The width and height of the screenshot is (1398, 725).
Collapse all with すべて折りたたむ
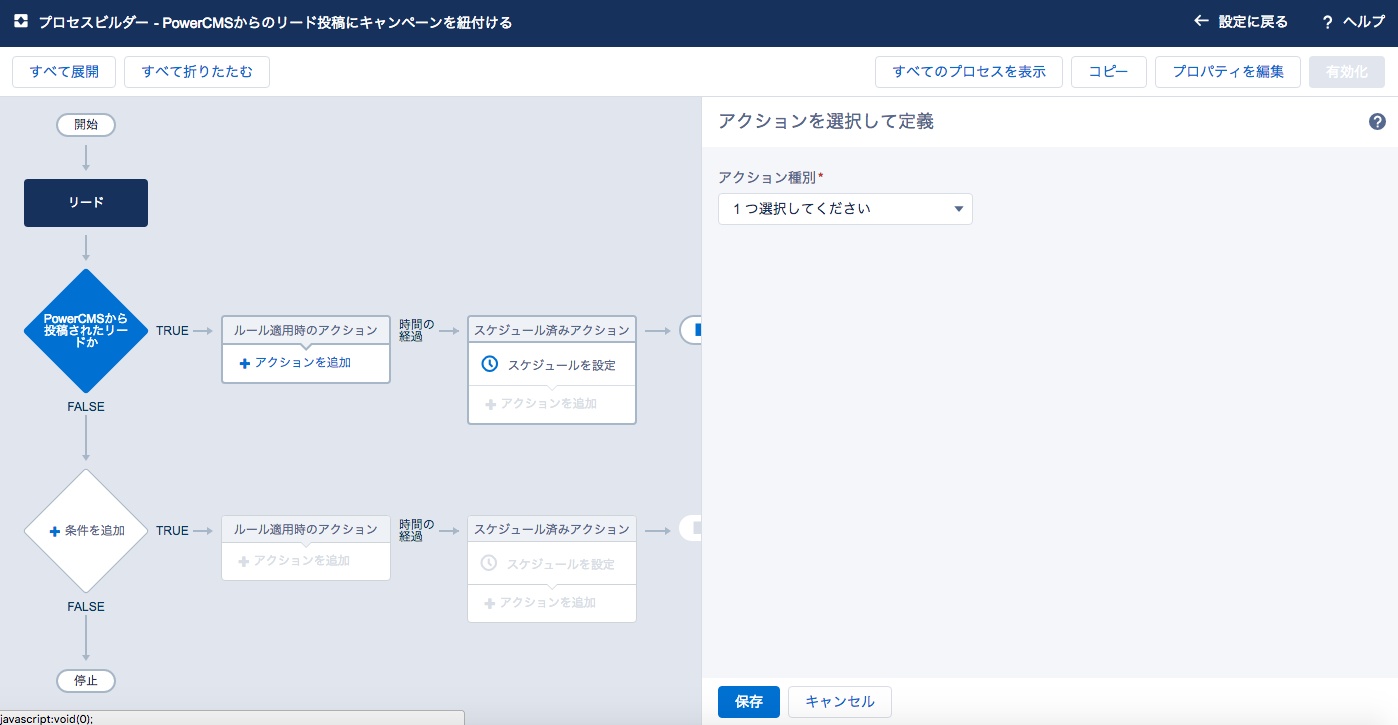pos(197,72)
